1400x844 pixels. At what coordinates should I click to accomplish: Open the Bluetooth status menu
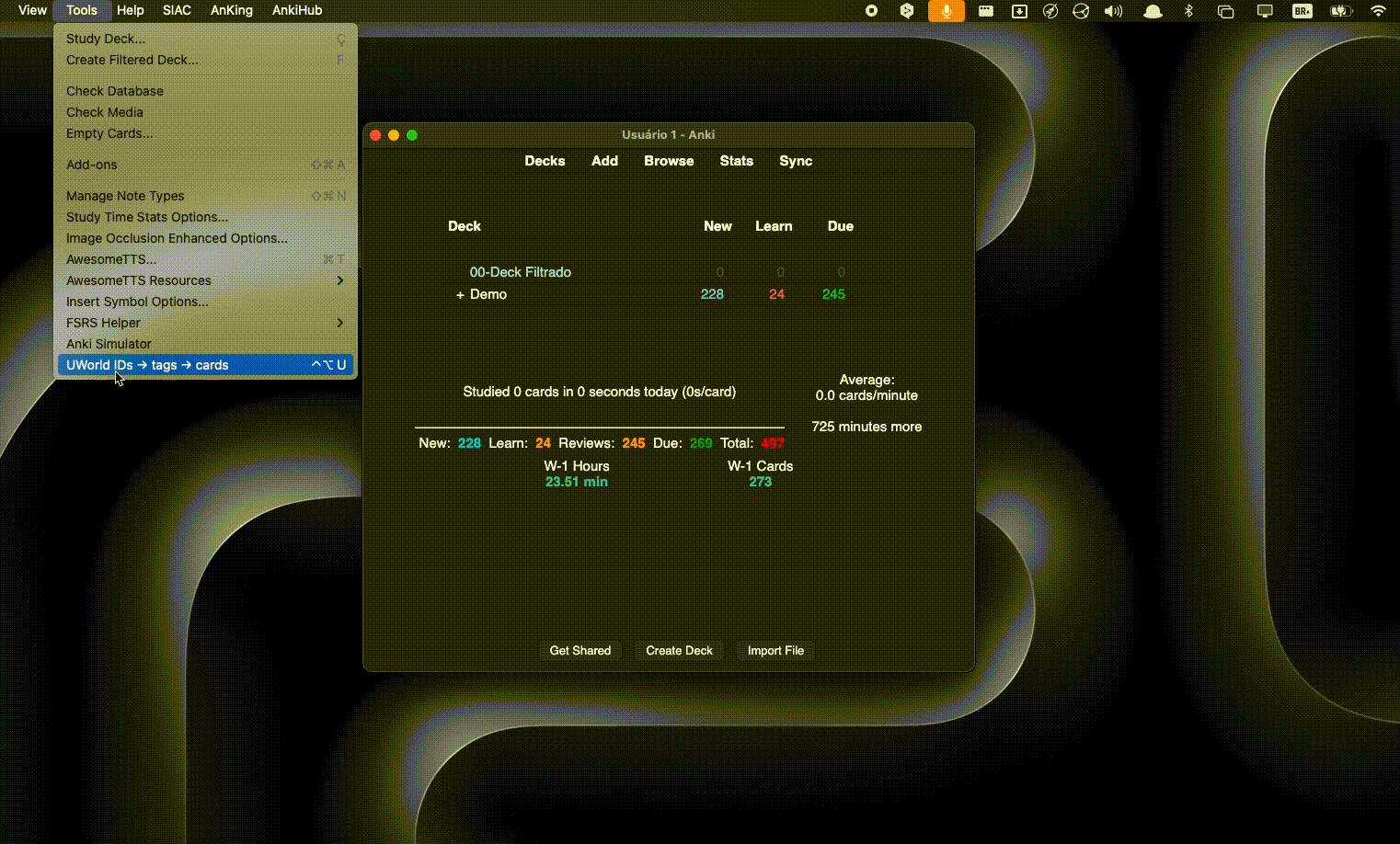(1189, 11)
